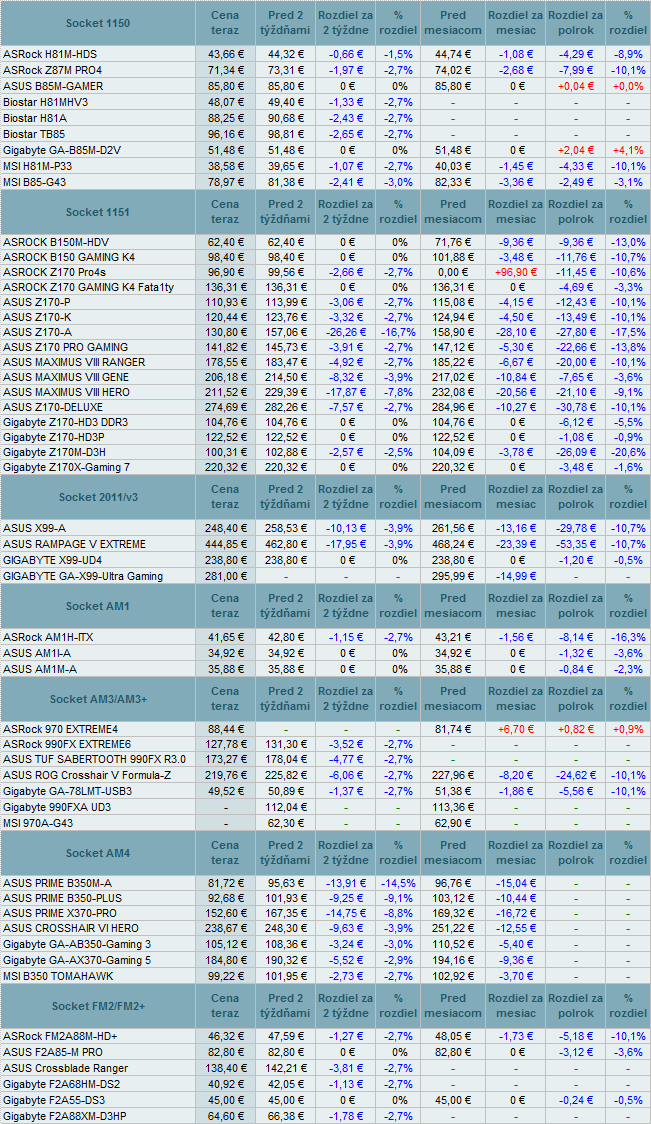Click the Socket AM3/AM3+ section header

pyautogui.click(x=98, y=699)
